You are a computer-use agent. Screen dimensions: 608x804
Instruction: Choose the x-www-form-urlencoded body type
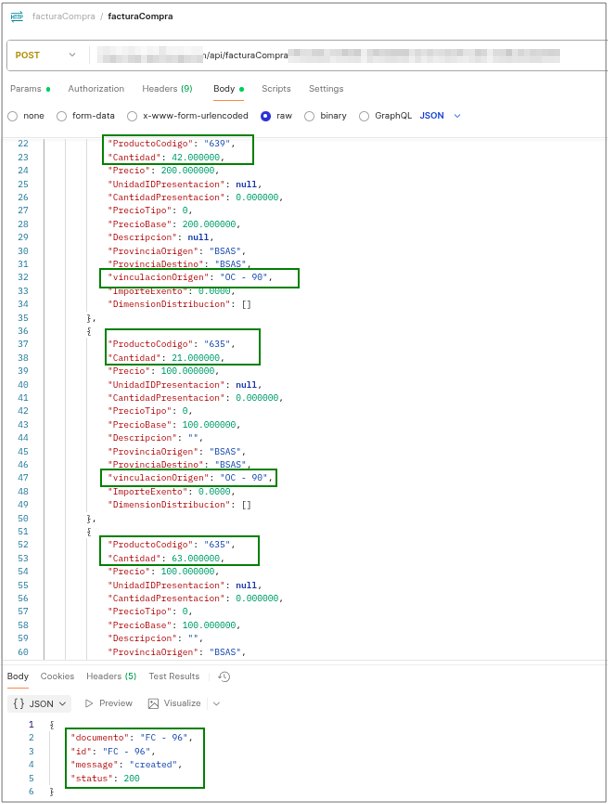(133, 116)
